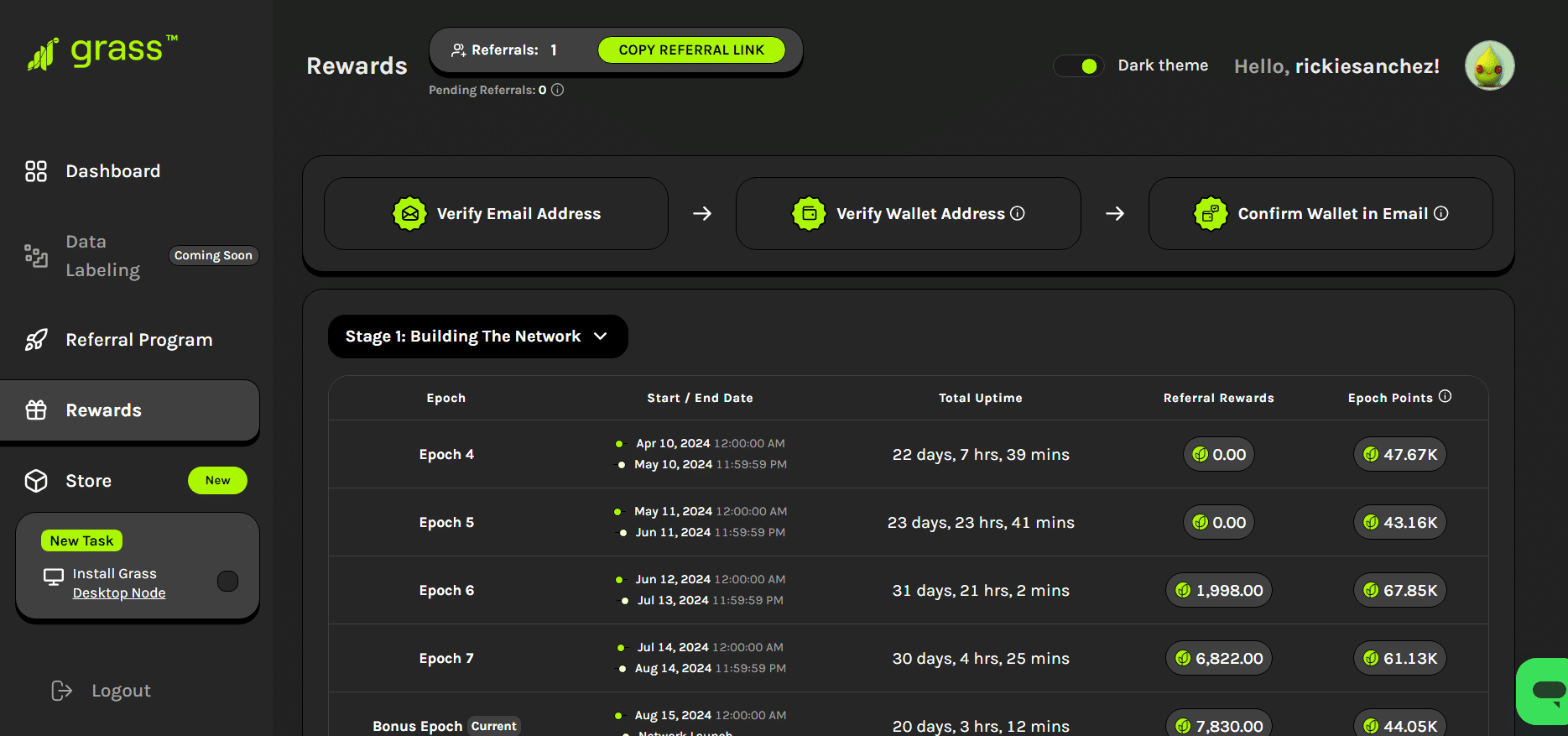Select the Rewards menu item
The image size is (1568, 736).
tap(130, 410)
